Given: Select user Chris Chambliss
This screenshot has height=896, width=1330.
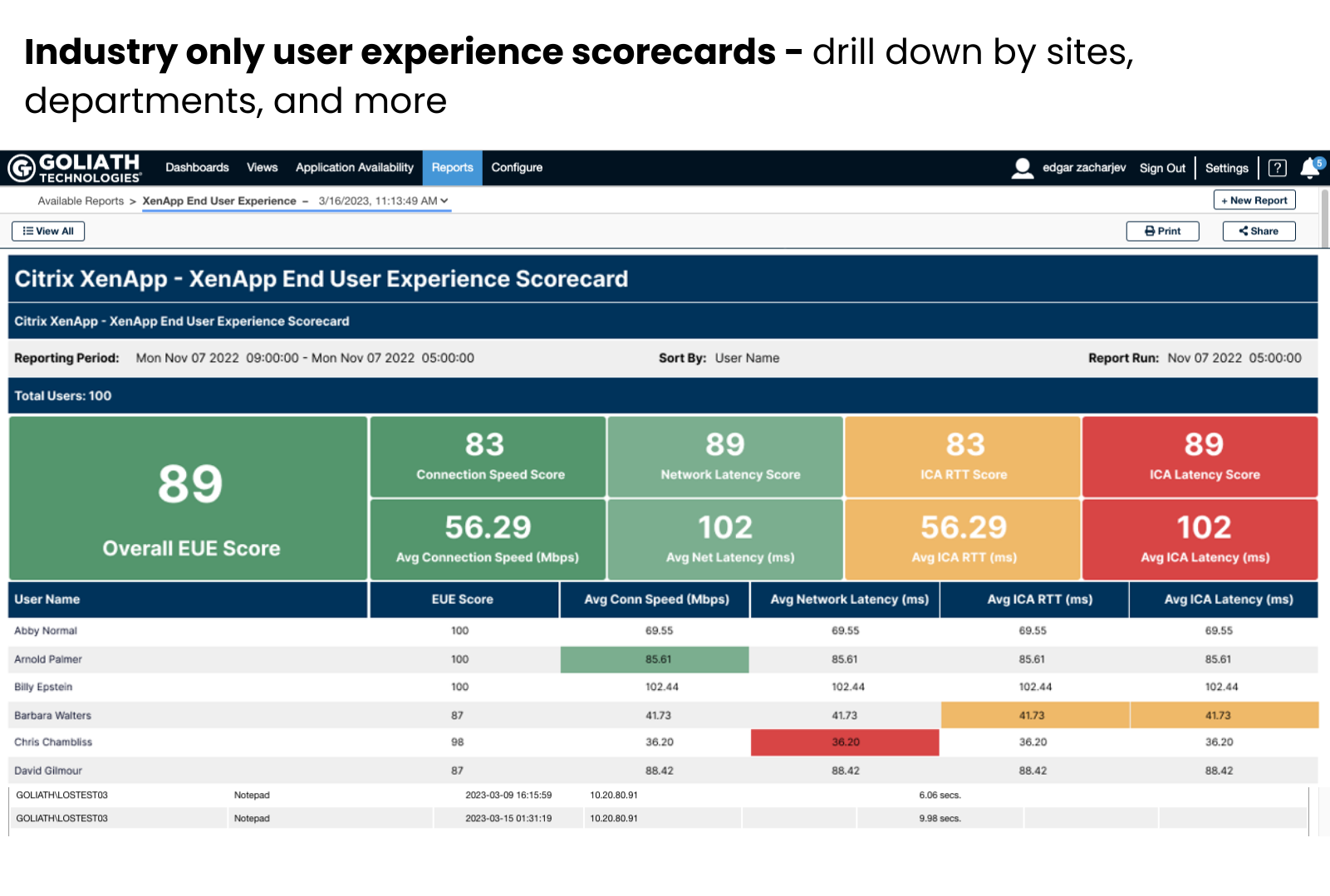Looking at the screenshot, I should tap(53, 742).
